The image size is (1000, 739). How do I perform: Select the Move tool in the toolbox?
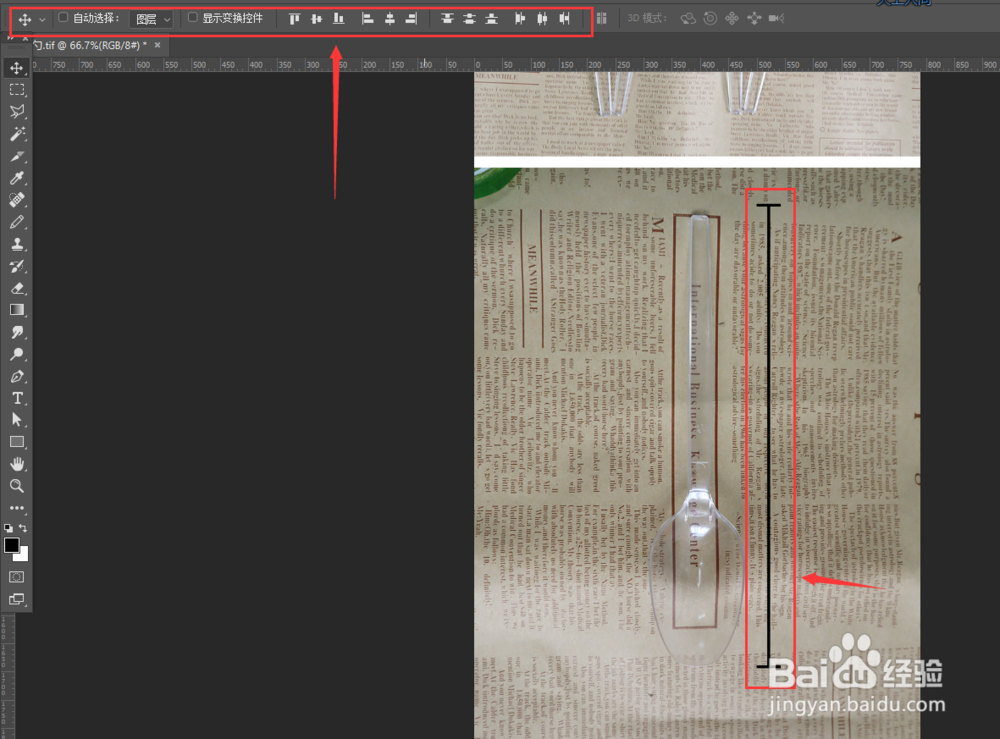coord(17,68)
